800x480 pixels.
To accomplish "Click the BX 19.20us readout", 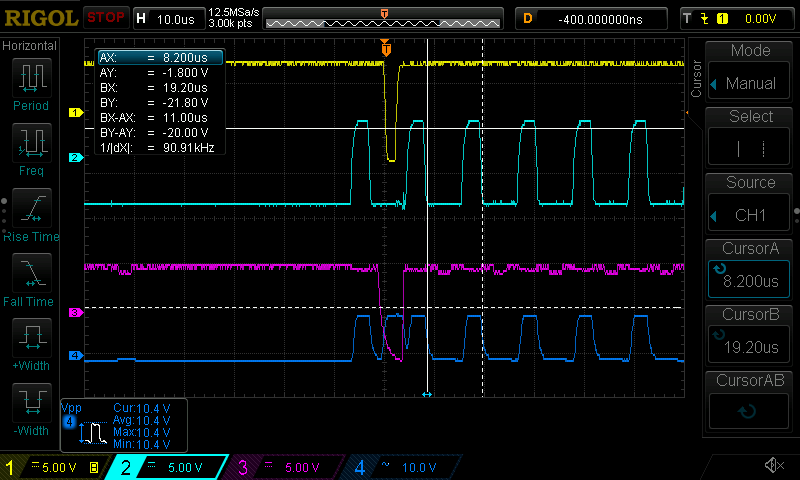I will coord(154,88).
